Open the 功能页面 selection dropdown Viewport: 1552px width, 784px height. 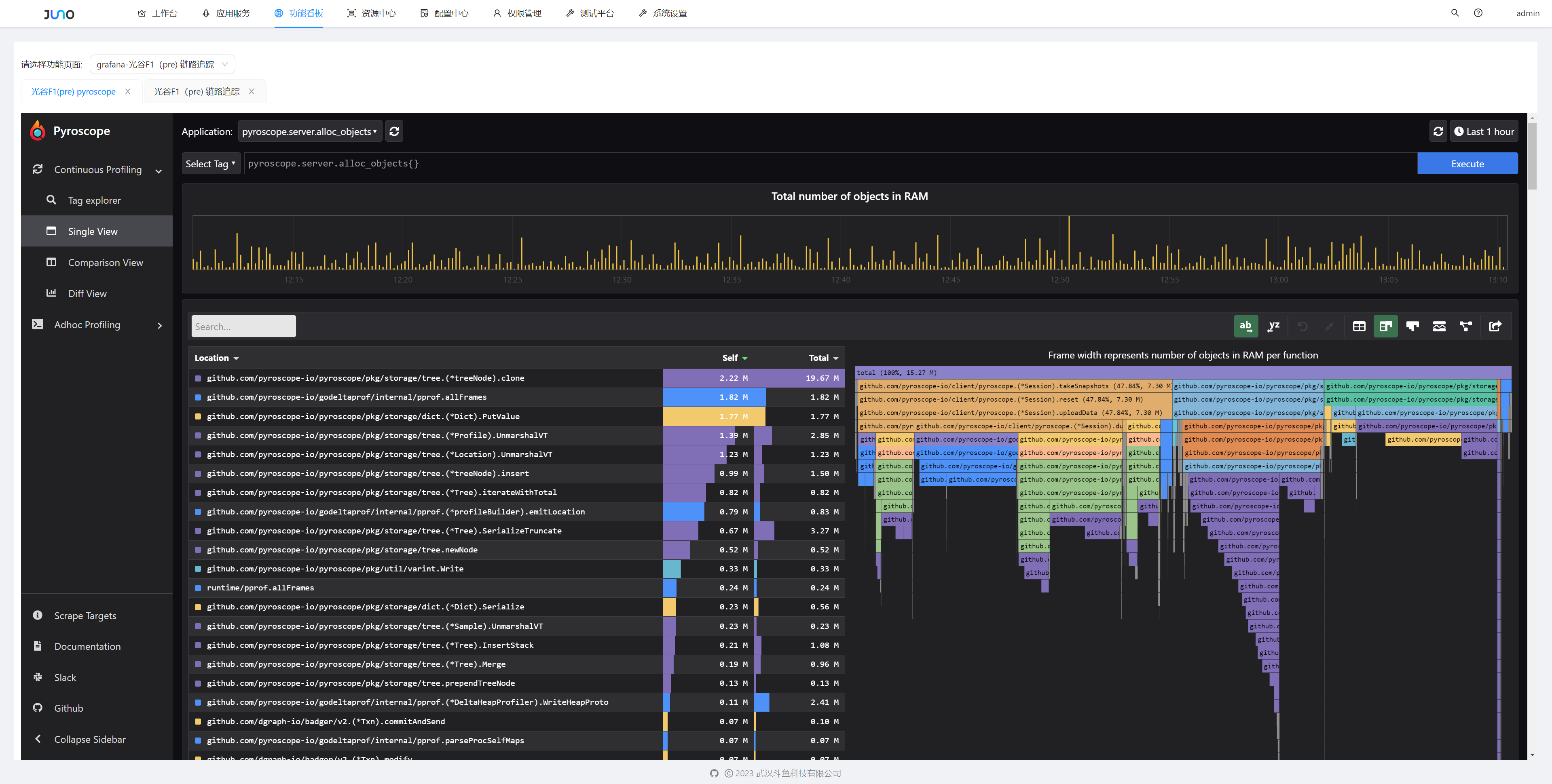162,64
